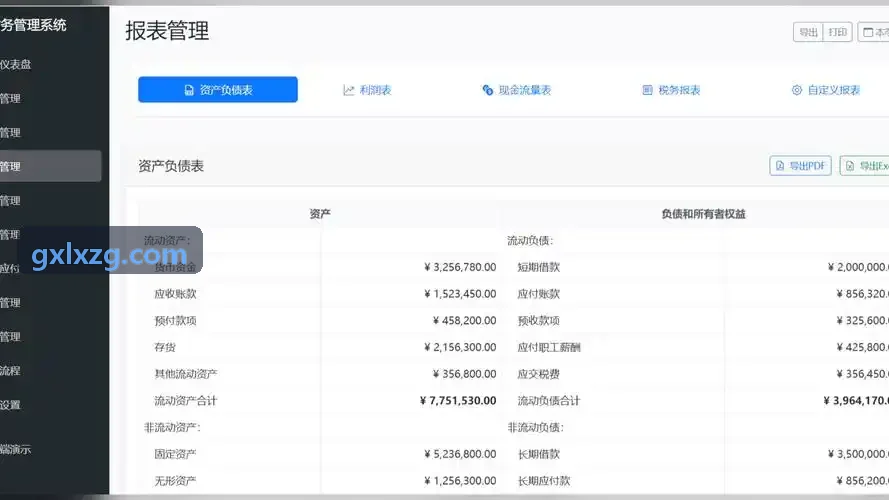Click the PDF file icon on 导出PDF
The image size is (889, 500).
coord(780,166)
